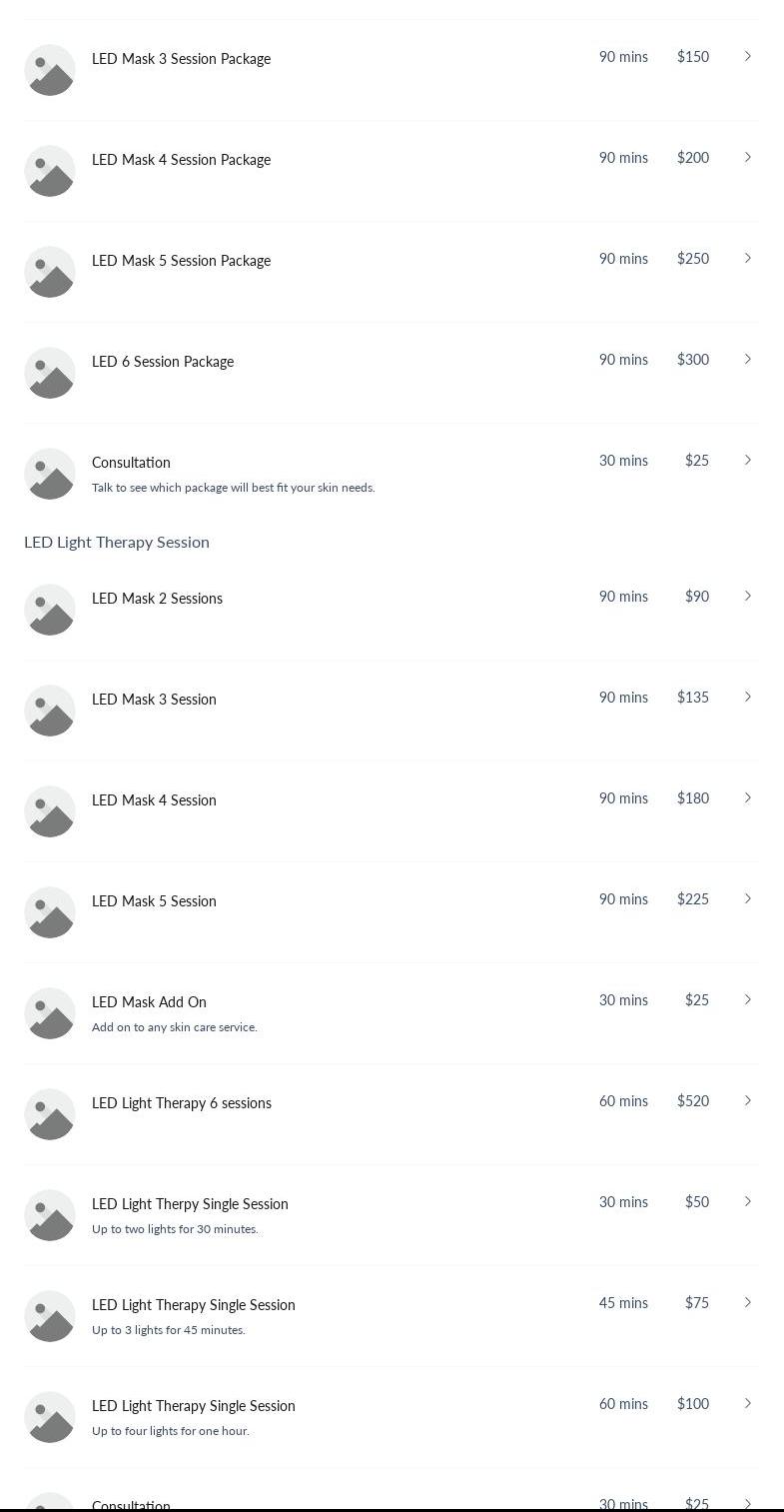Select the LED Mask 3 Session Package title
Viewport: 784px width, 1512px height.
click(181, 59)
